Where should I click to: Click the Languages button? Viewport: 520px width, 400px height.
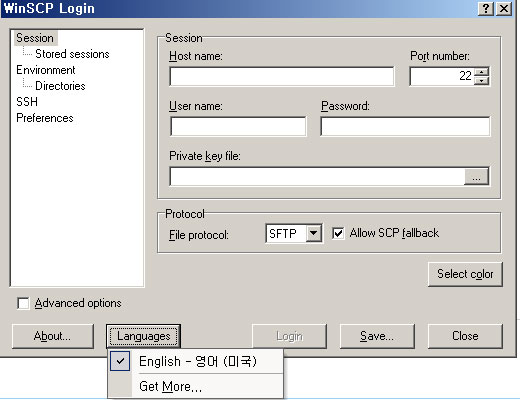click(144, 336)
